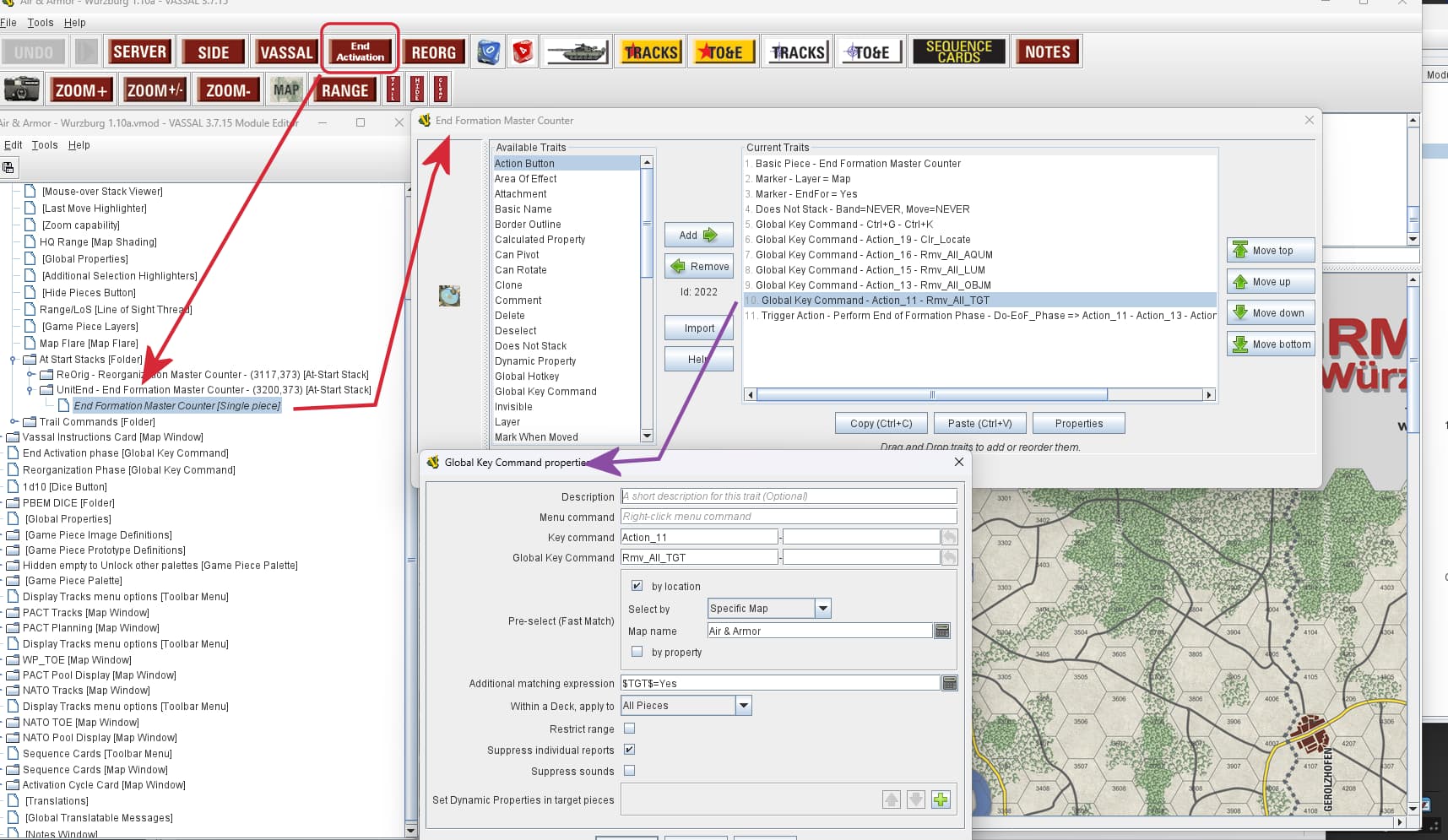1448x840 pixels.
Task: Click the ZOOM+ toolbar button
Action: coord(81,89)
